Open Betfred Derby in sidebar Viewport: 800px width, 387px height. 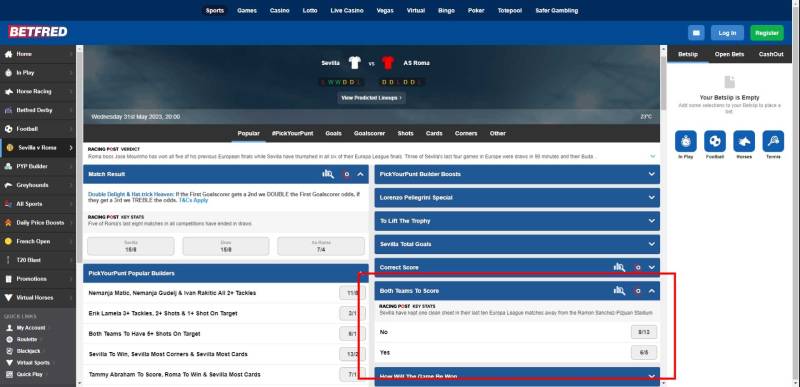[38, 110]
